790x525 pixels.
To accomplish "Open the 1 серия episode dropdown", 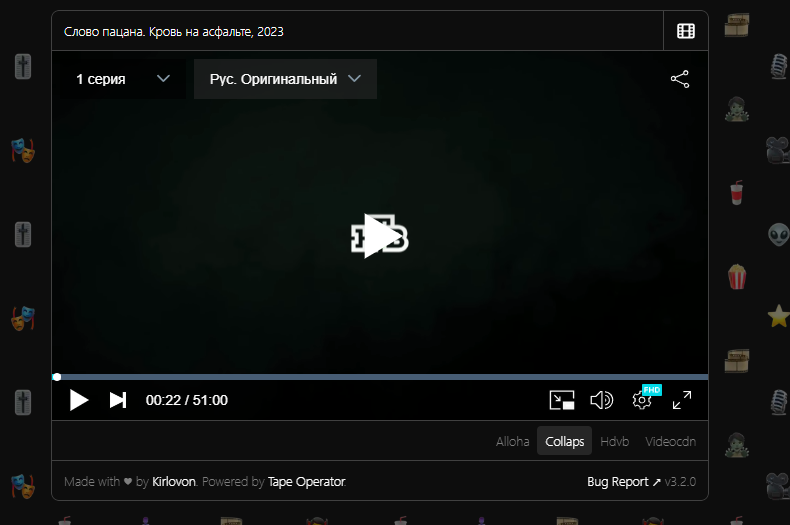I will pos(123,79).
